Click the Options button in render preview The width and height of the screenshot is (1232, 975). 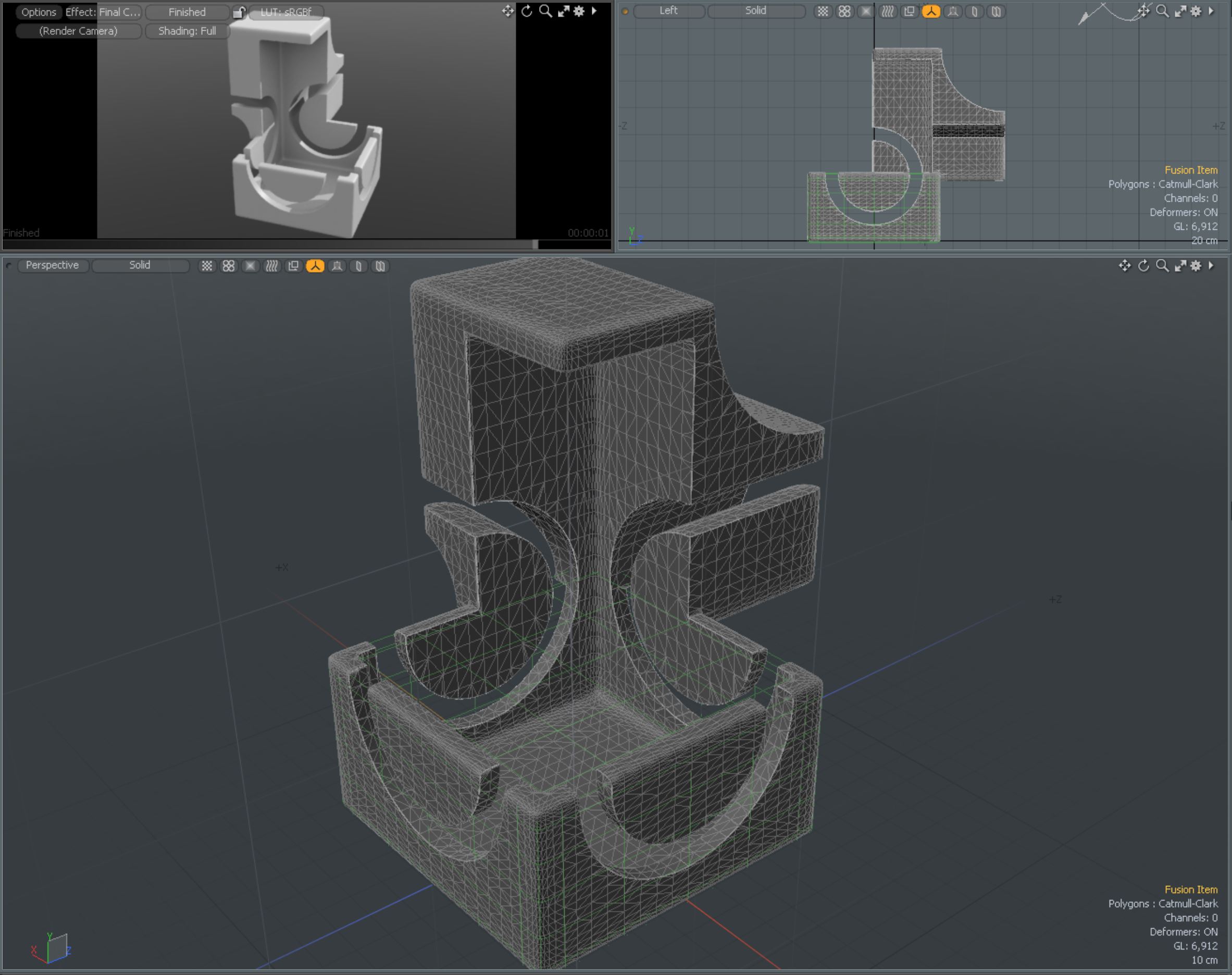39,12
